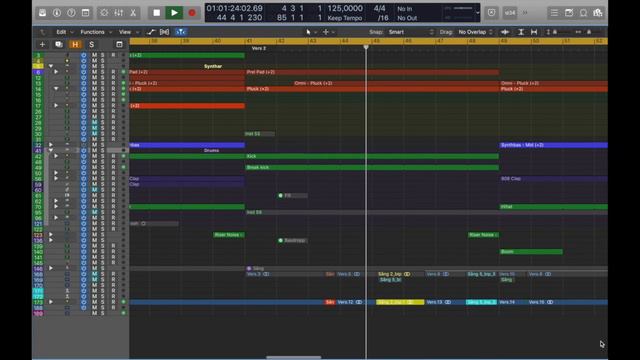This screenshot has width=640, height=360.
Task: Open the Browsers media icon at the toolbar end
Action: (598, 13)
